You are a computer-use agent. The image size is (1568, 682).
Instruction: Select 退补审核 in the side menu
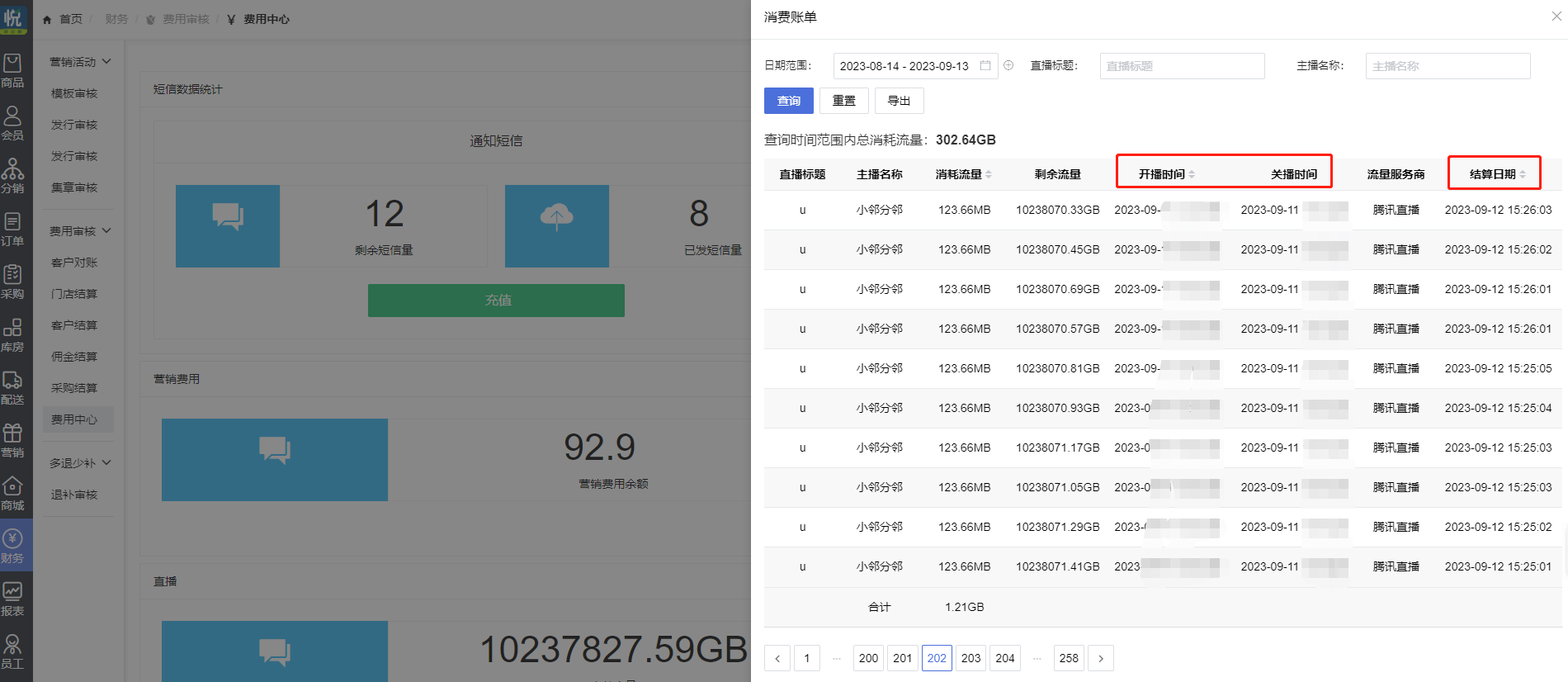(x=74, y=495)
